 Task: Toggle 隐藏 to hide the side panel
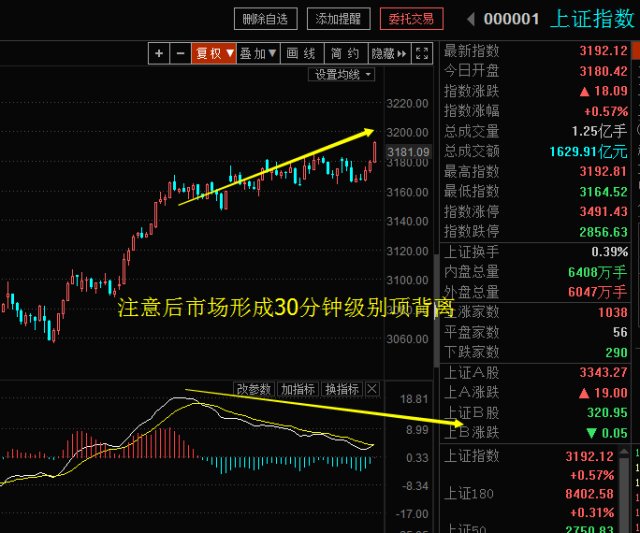pos(388,53)
